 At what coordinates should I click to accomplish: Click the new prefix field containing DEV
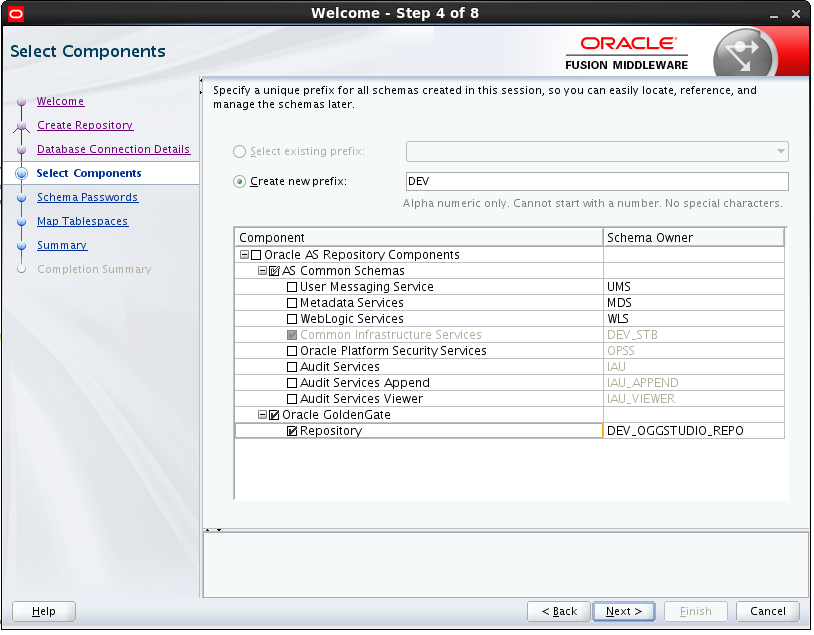(x=597, y=182)
